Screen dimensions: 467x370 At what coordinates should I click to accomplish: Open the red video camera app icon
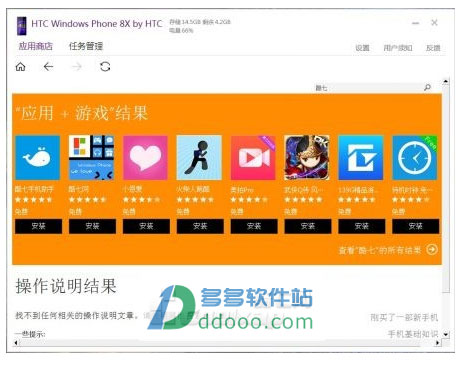coord(253,157)
